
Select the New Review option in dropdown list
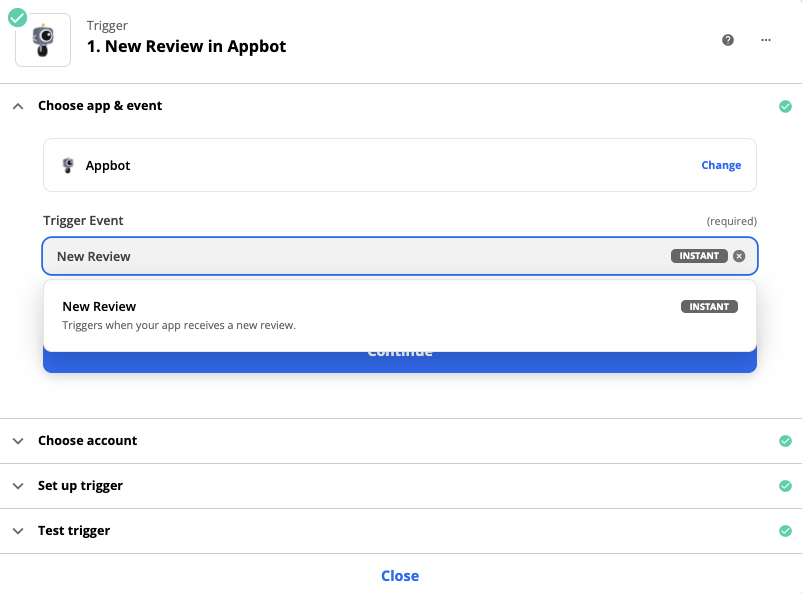399,315
